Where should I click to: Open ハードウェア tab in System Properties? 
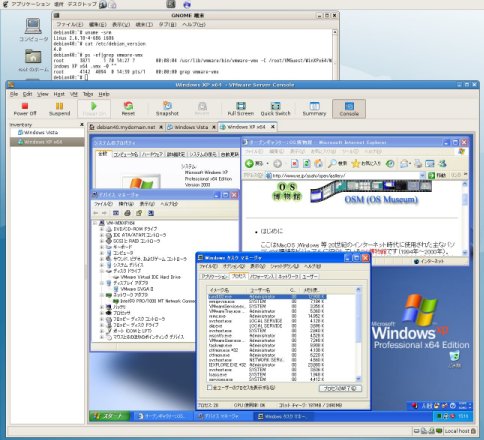tap(152, 154)
